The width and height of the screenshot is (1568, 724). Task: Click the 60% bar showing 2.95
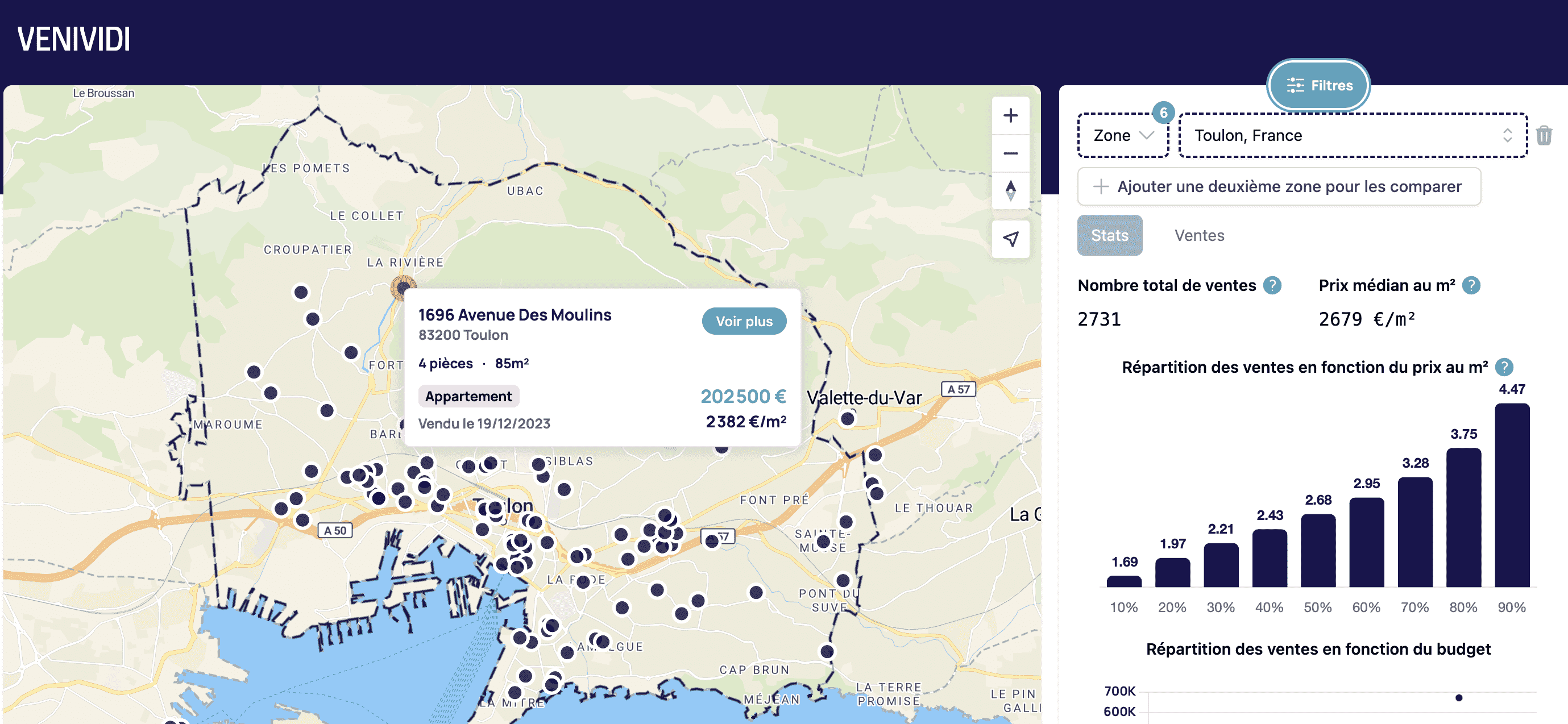pyautogui.click(x=1367, y=542)
